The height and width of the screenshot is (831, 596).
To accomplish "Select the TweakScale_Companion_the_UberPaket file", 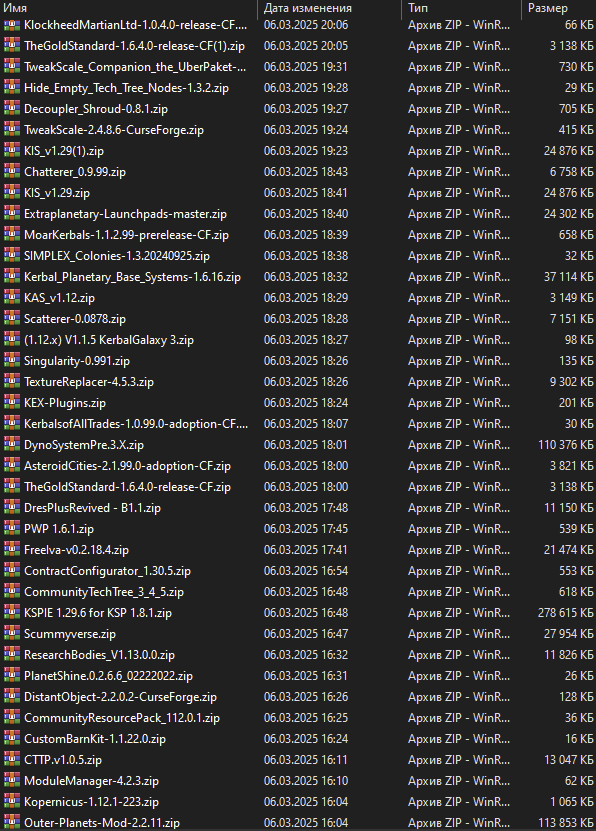I will (135, 67).
